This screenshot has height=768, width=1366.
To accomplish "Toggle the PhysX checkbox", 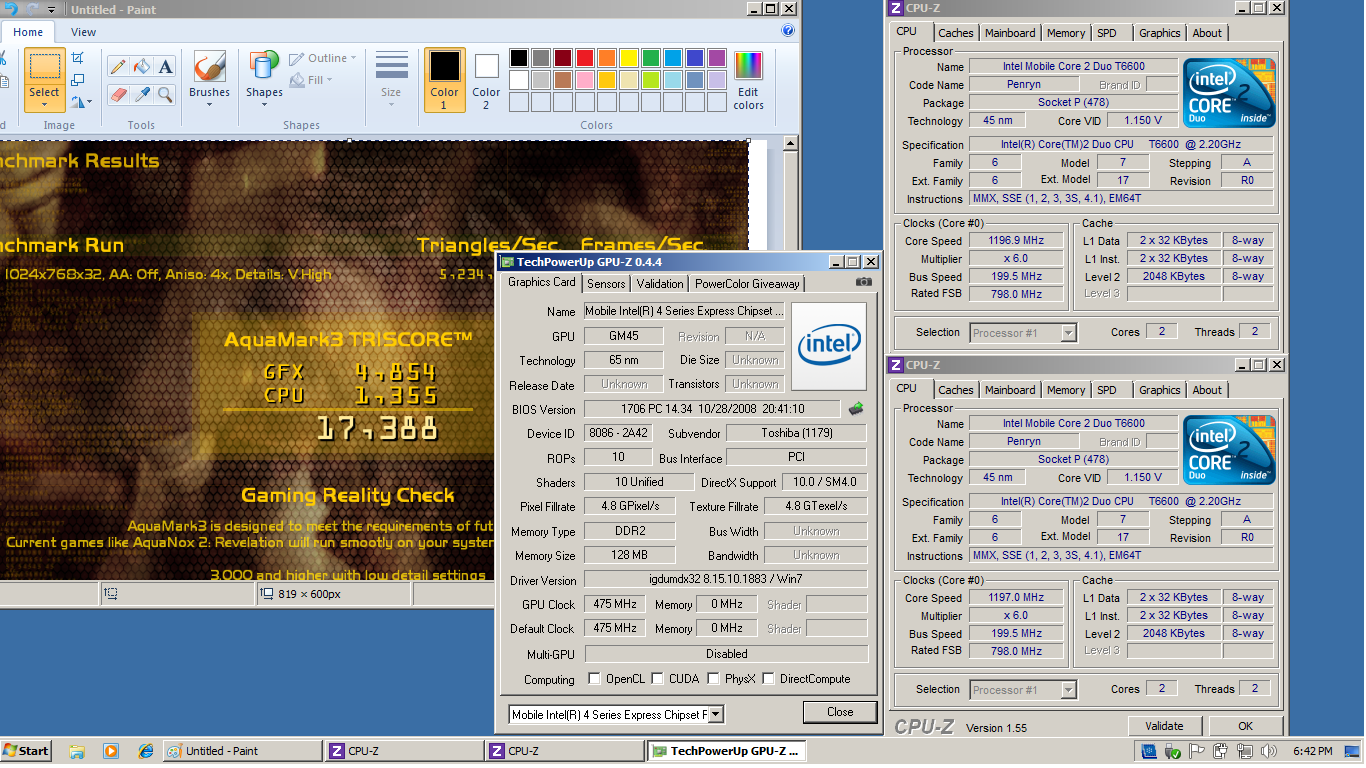I will click(x=714, y=679).
